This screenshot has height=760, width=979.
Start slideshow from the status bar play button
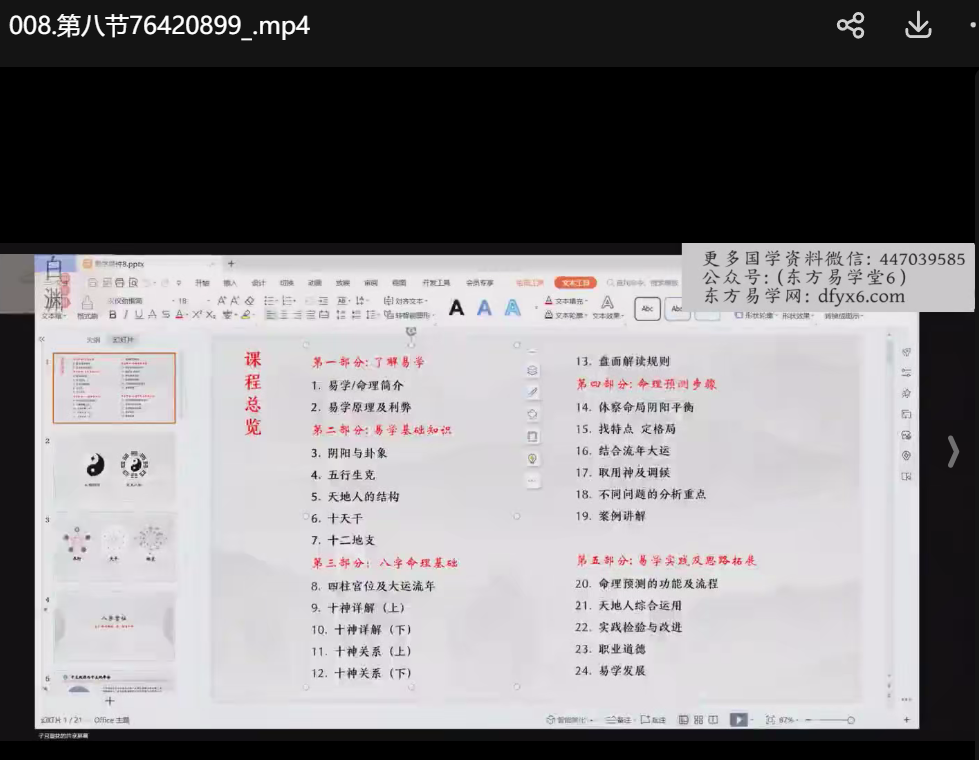pos(738,719)
